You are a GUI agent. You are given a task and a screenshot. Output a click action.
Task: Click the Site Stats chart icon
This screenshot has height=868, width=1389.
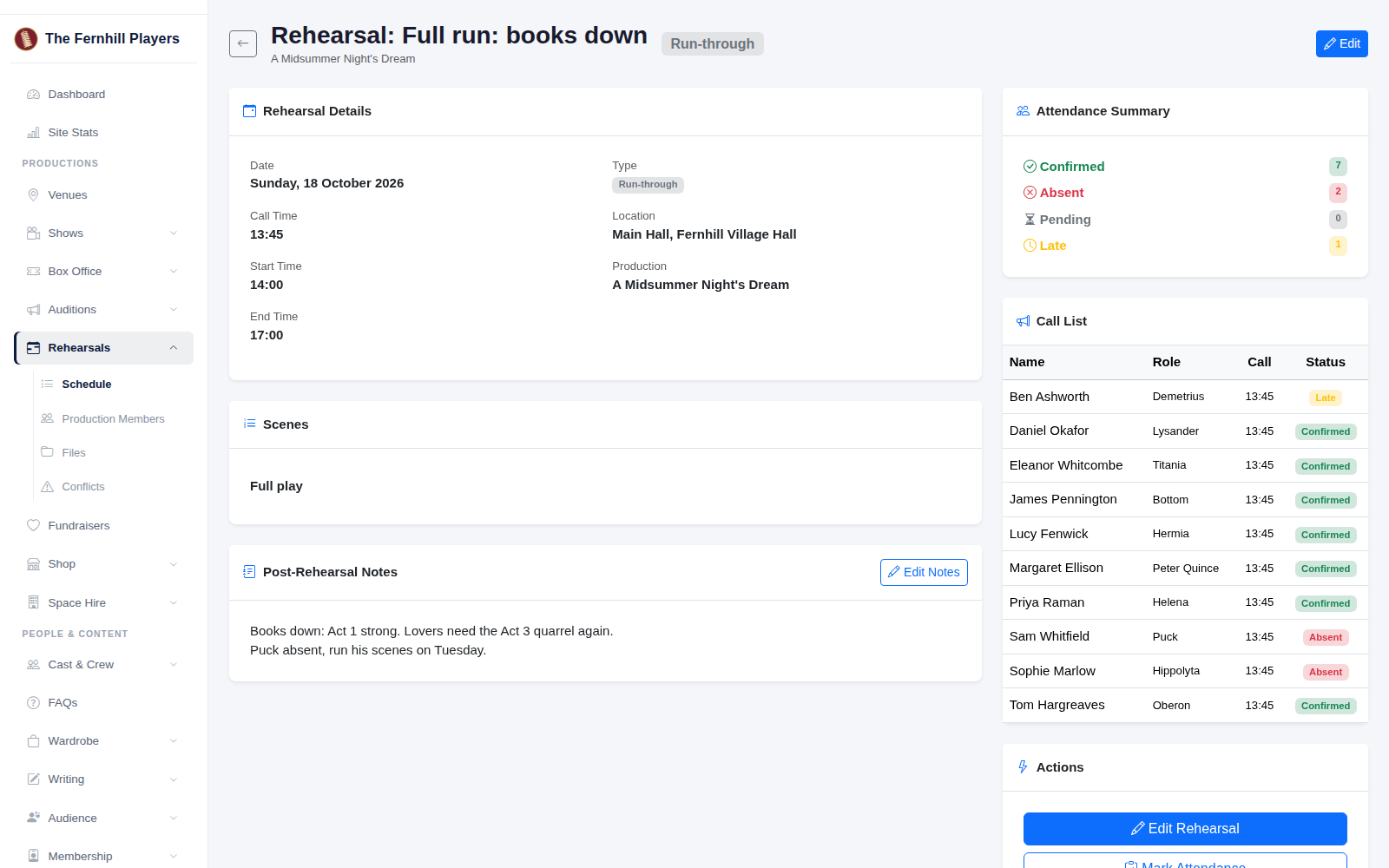pyautogui.click(x=34, y=133)
